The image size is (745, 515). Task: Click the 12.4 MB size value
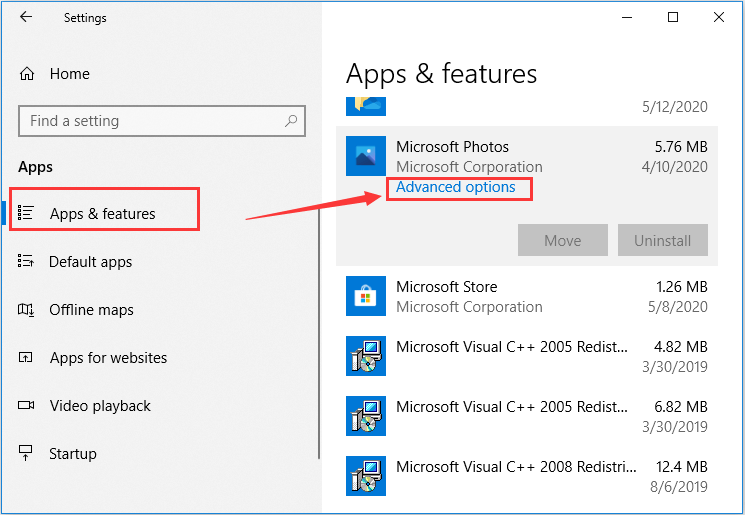click(x=682, y=467)
